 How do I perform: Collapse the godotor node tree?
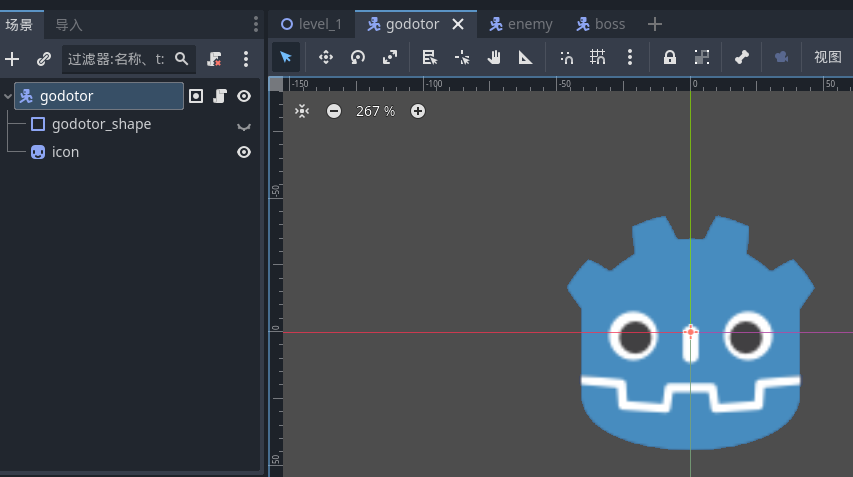[9, 97]
